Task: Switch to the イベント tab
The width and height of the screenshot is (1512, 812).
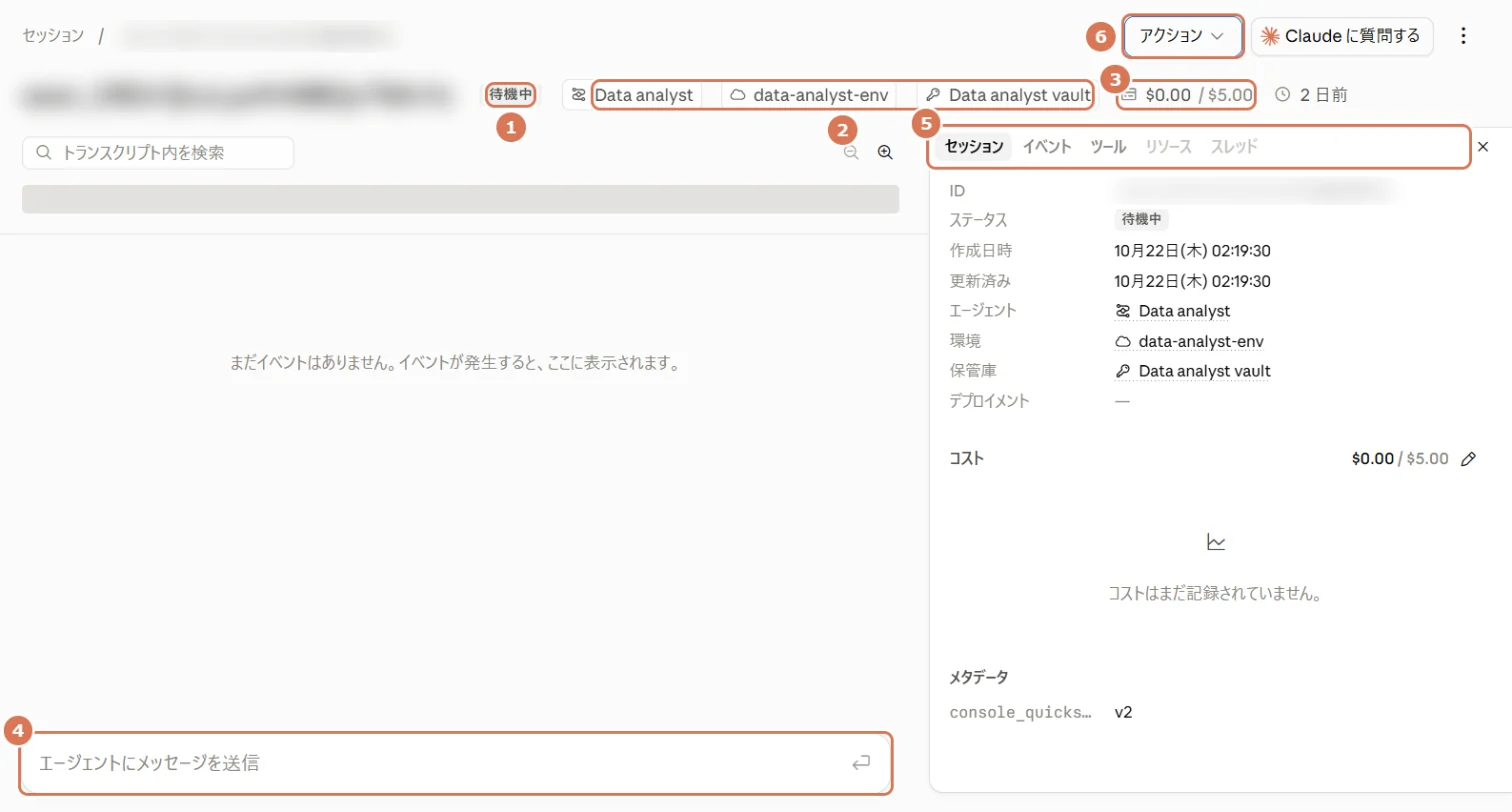Action: (x=1047, y=147)
